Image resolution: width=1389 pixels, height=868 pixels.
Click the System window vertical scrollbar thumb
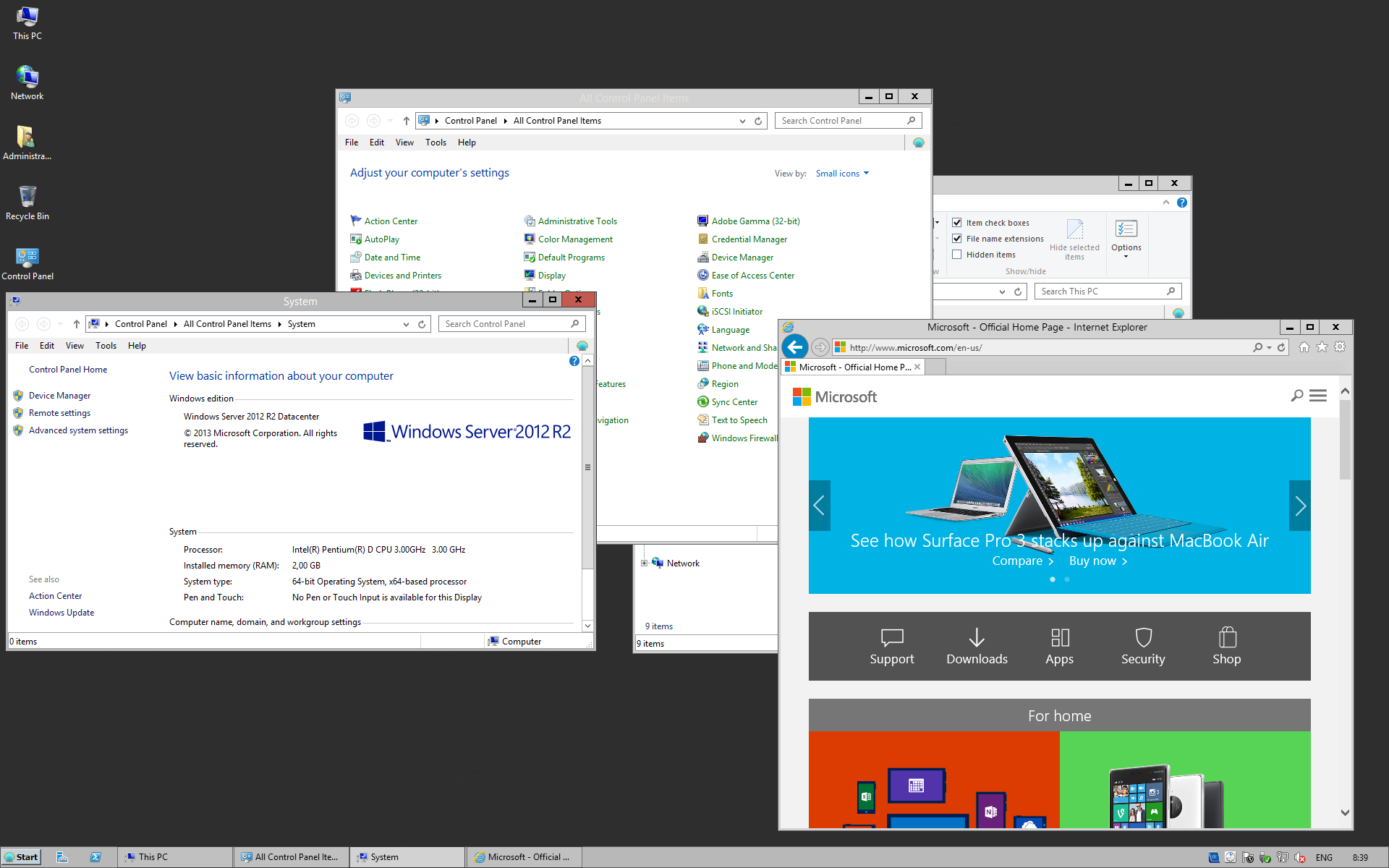coord(587,467)
